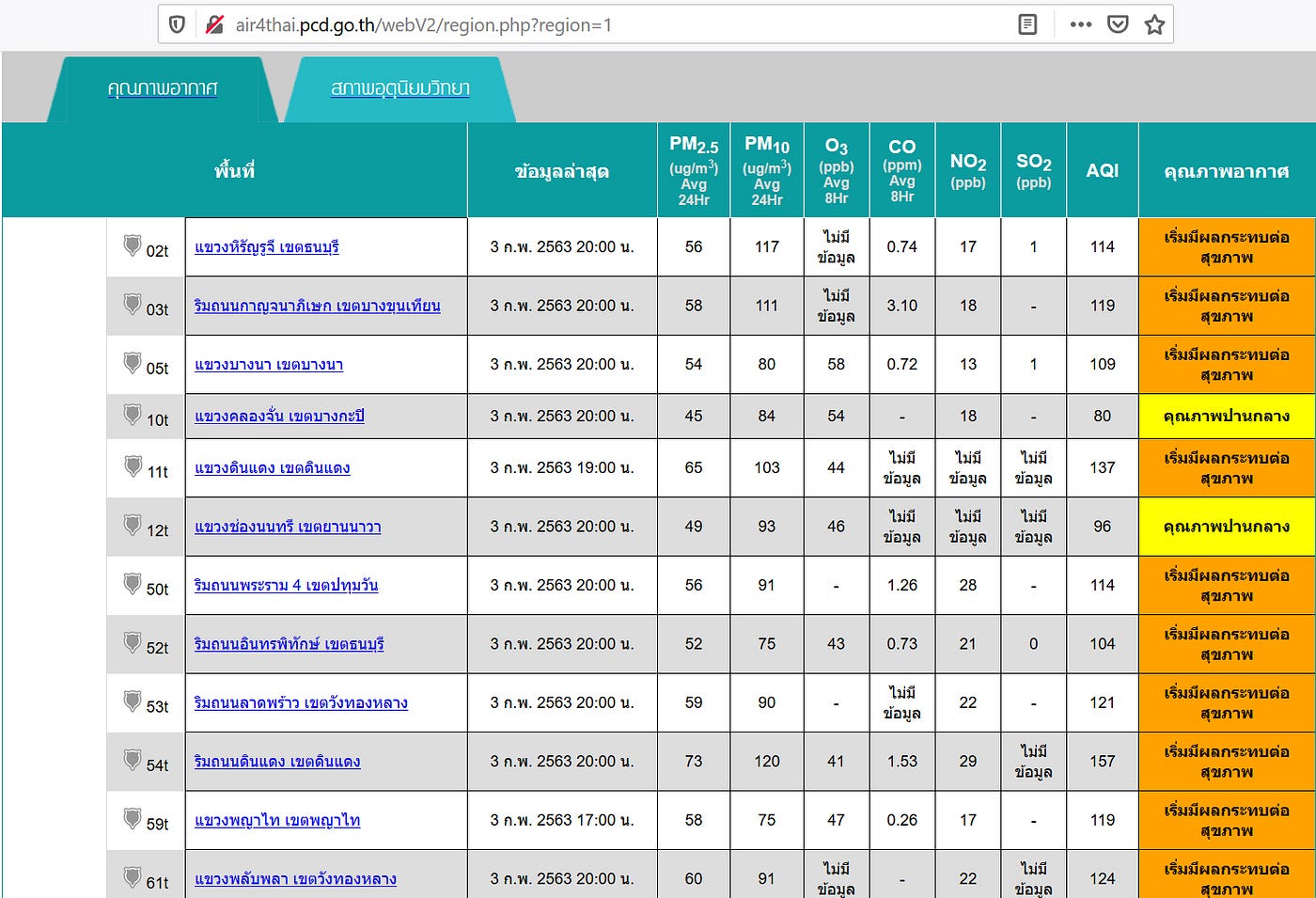Viewport: 1316px width, 898px height.
Task: Click the browser address bar URL
Action: (423, 25)
